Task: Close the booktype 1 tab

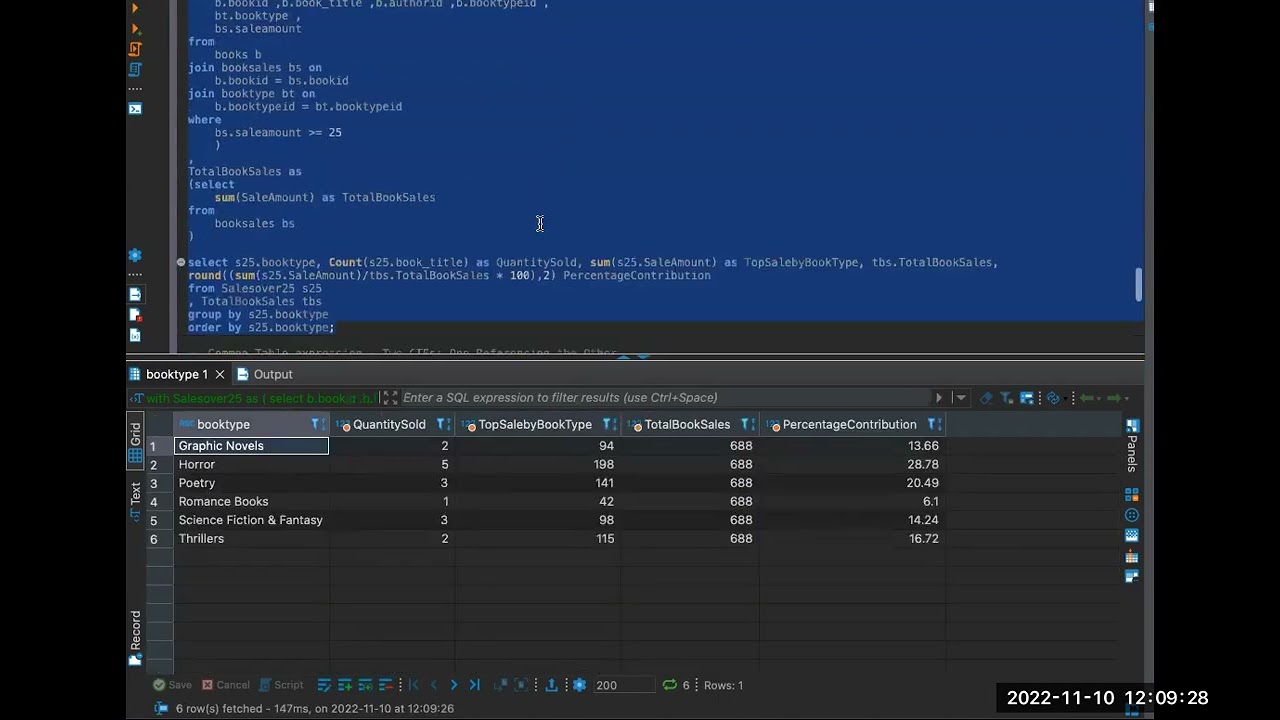Action: pos(220,374)
